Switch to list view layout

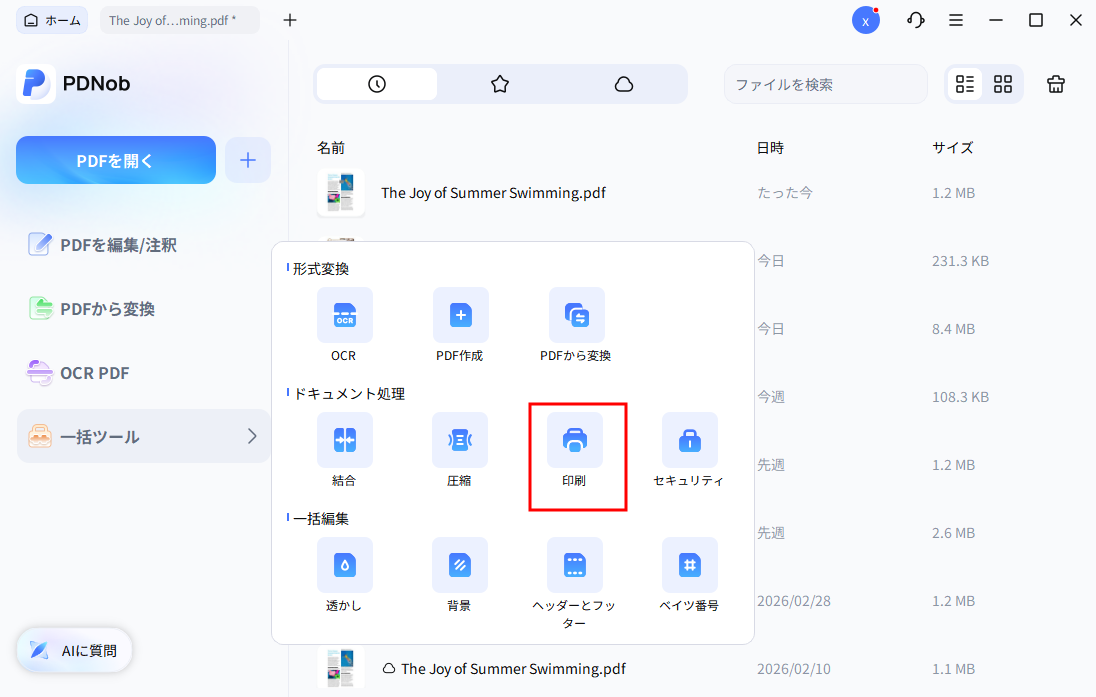(965, 84)
